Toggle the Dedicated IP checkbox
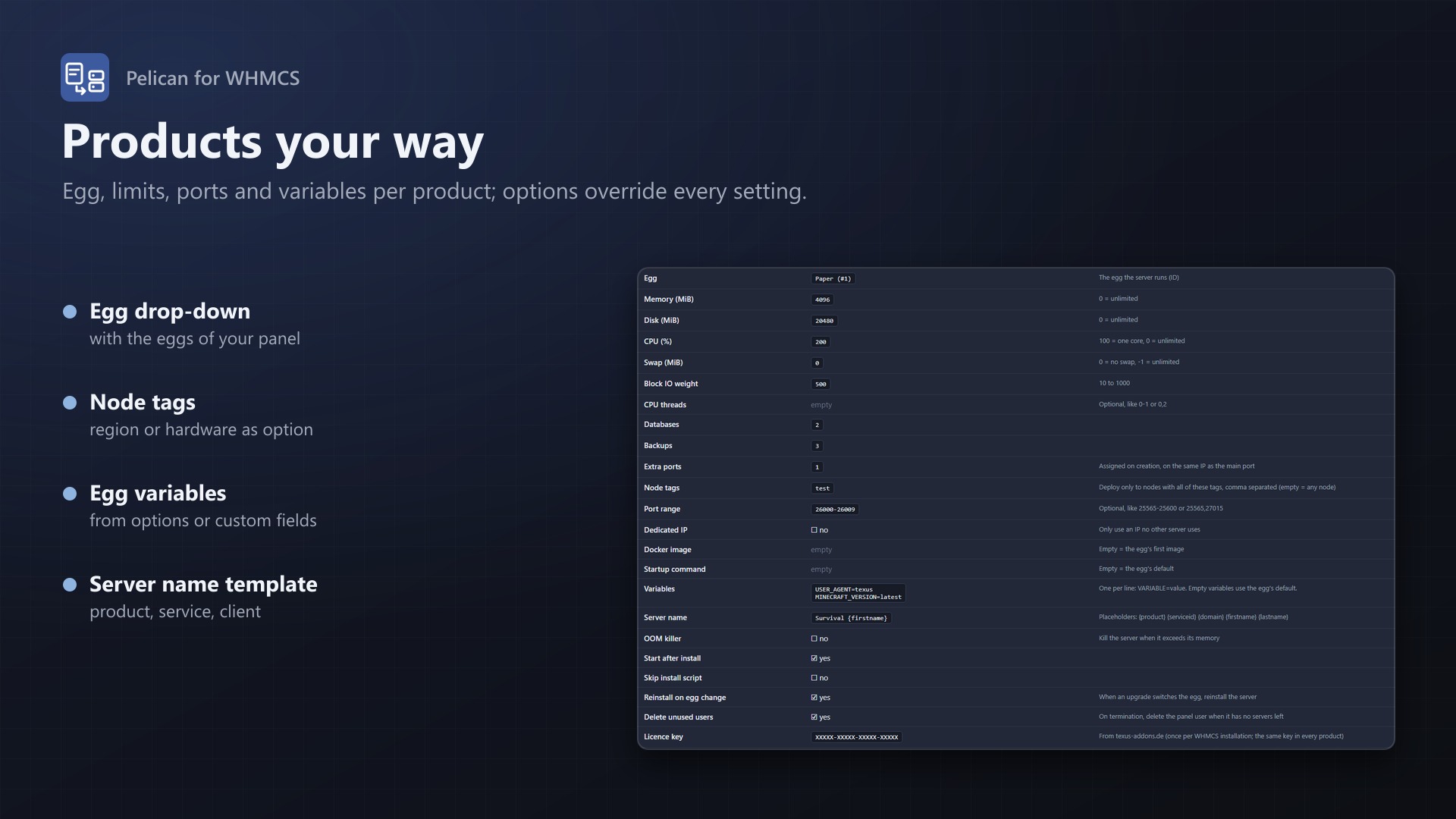1456x819 pixels. pyautogui.click(x=814, y=530)
